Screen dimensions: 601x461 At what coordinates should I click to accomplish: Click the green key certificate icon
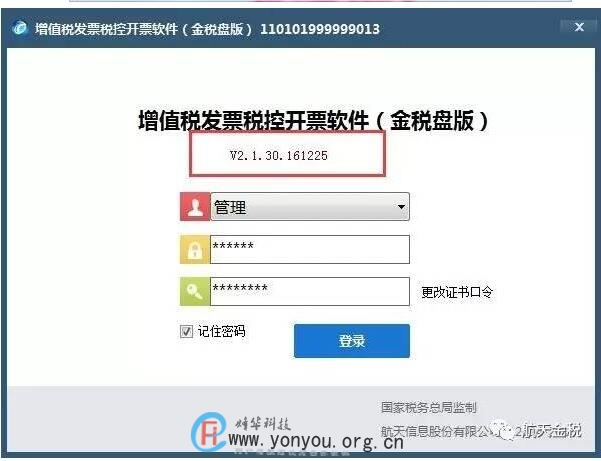coord(195,292)
